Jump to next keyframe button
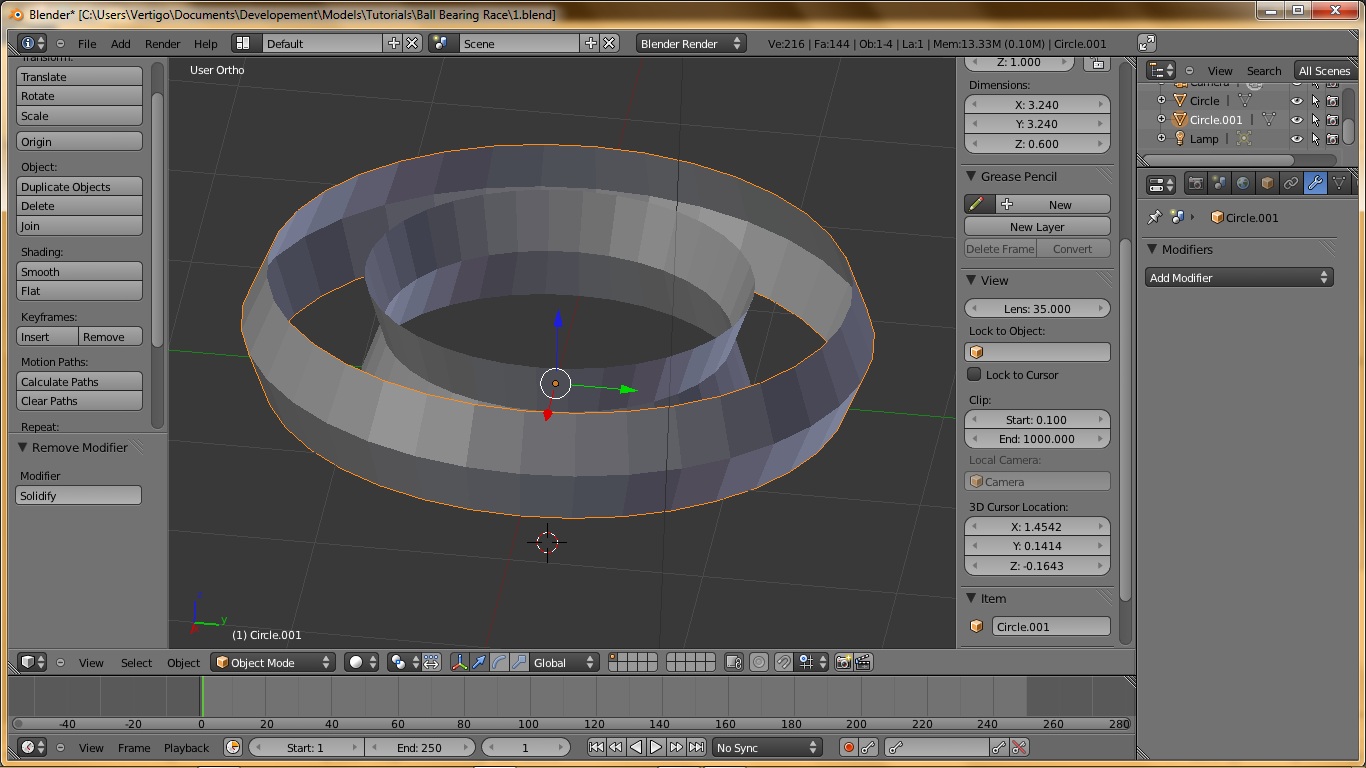Screen dimensions: 1366x768 (676, 747)
